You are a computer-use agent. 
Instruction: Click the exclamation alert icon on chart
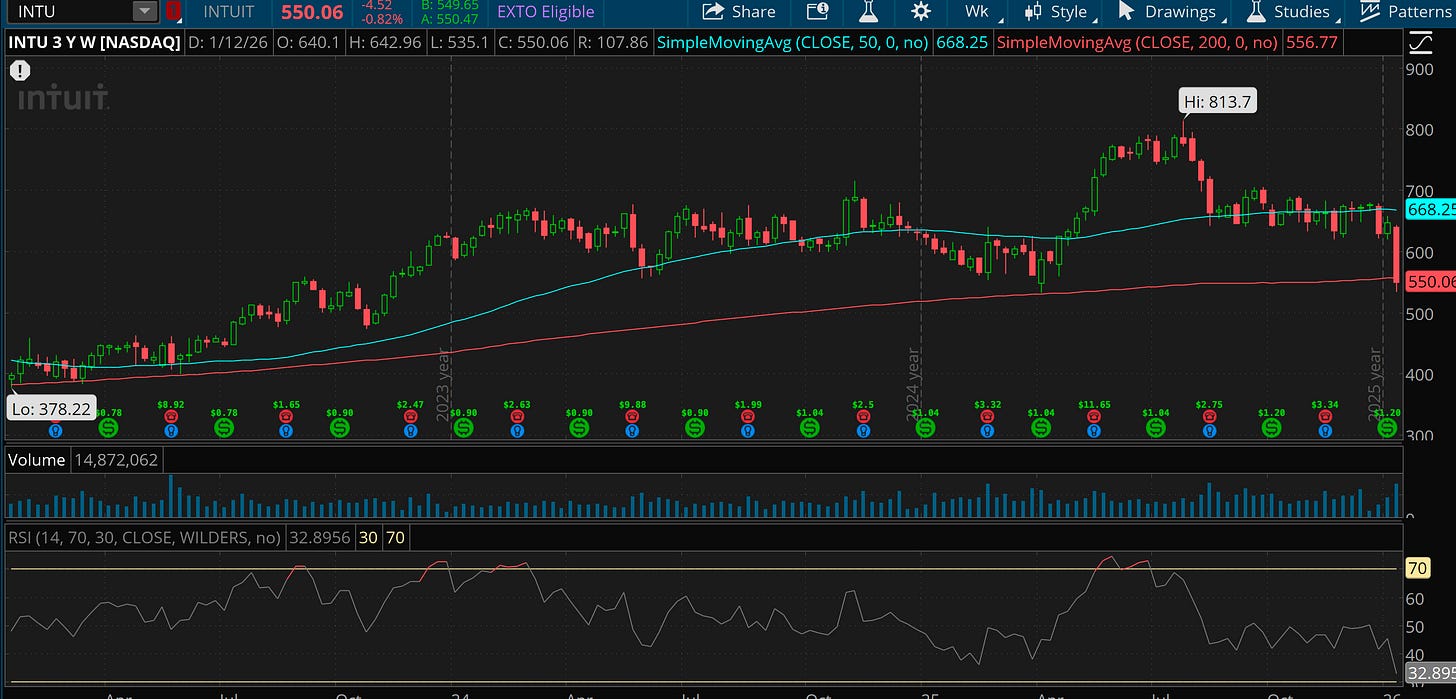point(20,71)
